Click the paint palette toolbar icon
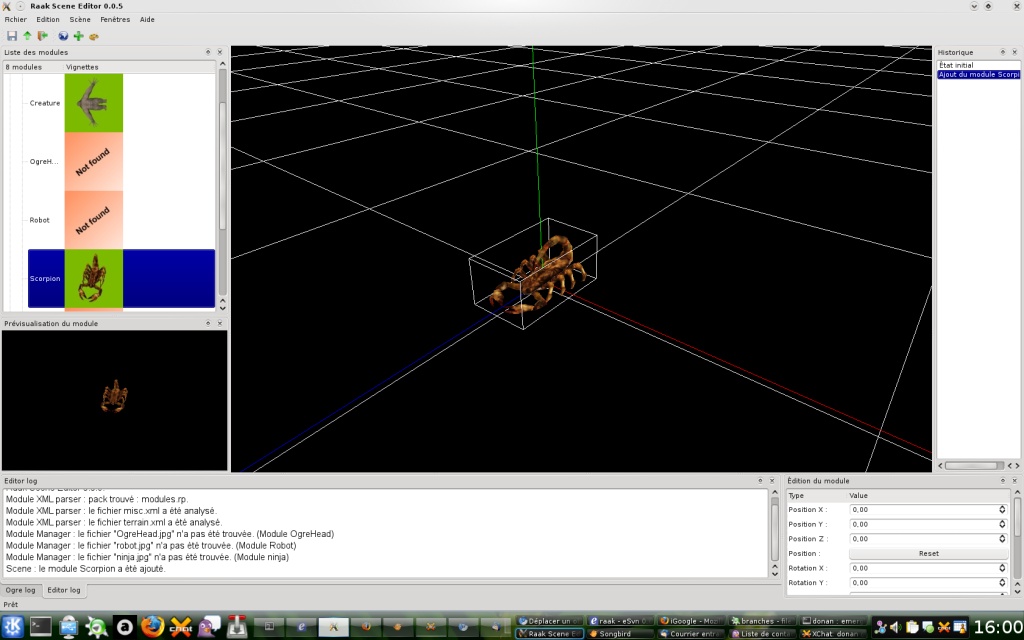This screenshot has height=640, width=1024. coord(94,37)
